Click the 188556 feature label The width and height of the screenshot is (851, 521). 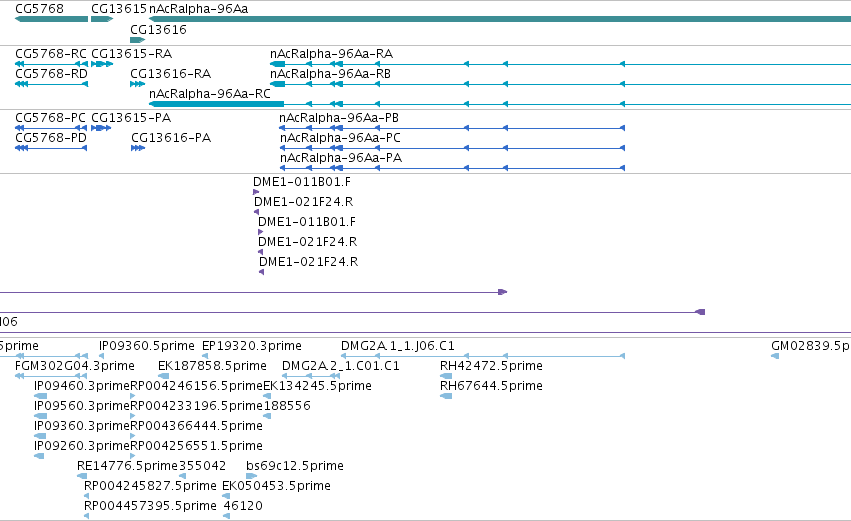click(x=287, y=406)
